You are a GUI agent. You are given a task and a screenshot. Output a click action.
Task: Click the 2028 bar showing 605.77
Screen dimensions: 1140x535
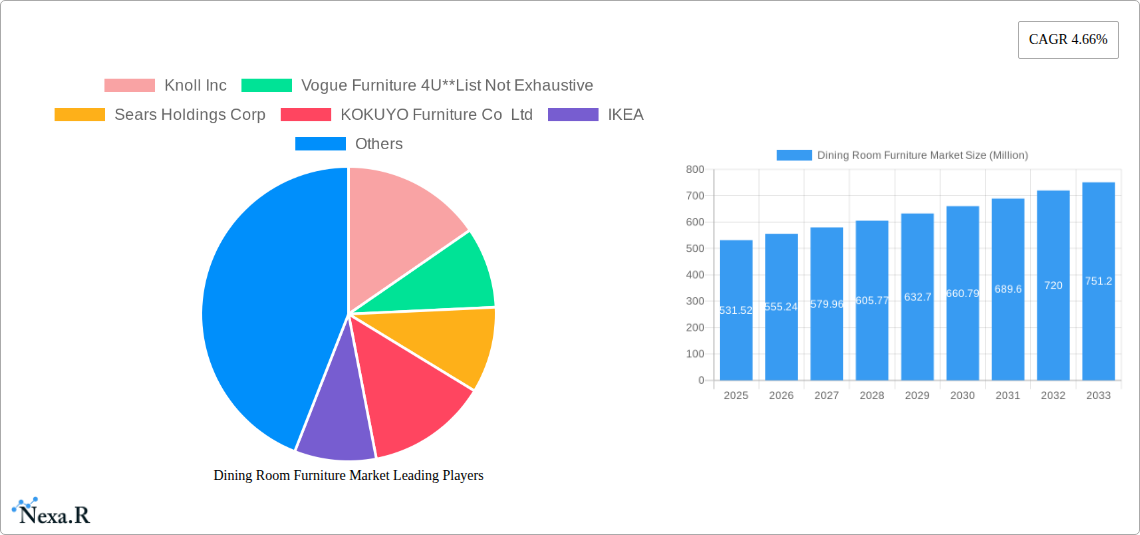(872, 300)
